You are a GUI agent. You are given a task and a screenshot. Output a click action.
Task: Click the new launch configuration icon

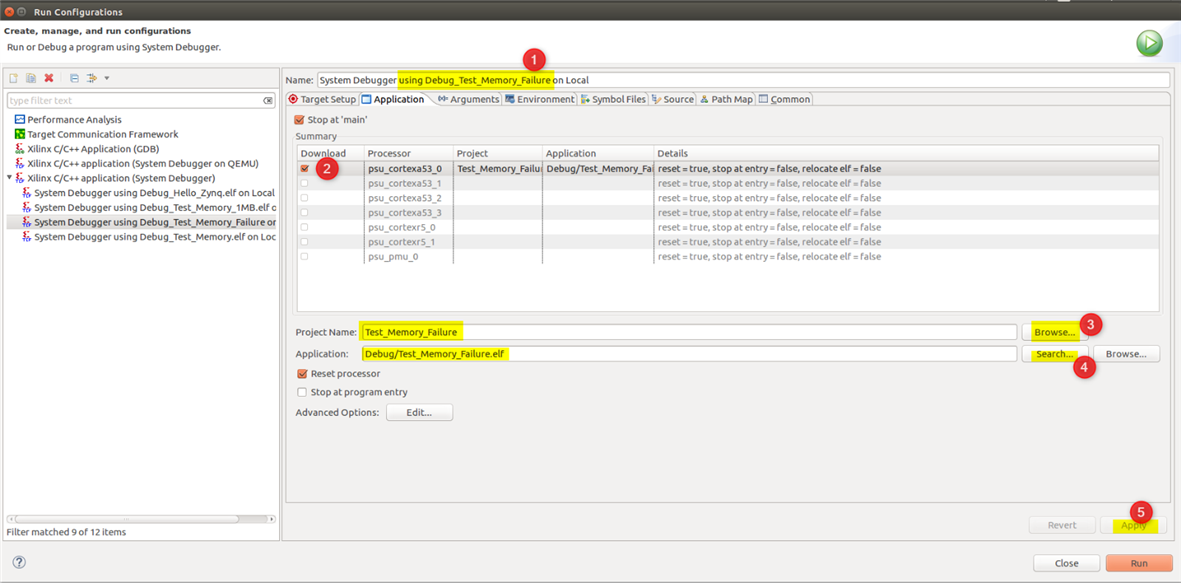[13, 78]
